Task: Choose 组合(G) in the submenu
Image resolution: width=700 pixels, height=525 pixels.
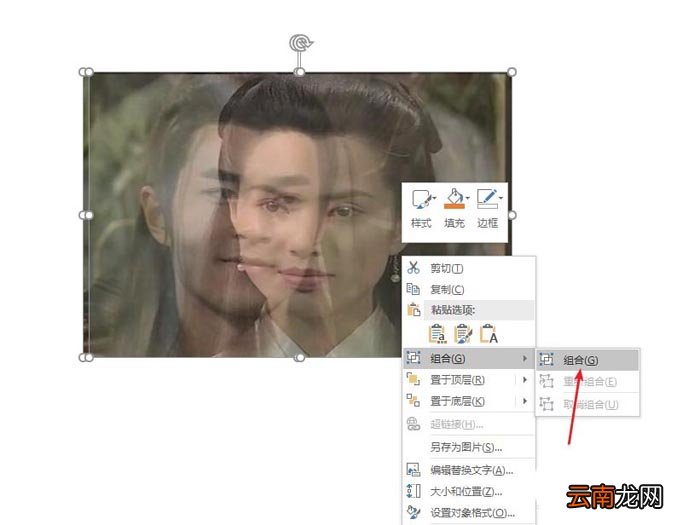Action: pos(588,360)
